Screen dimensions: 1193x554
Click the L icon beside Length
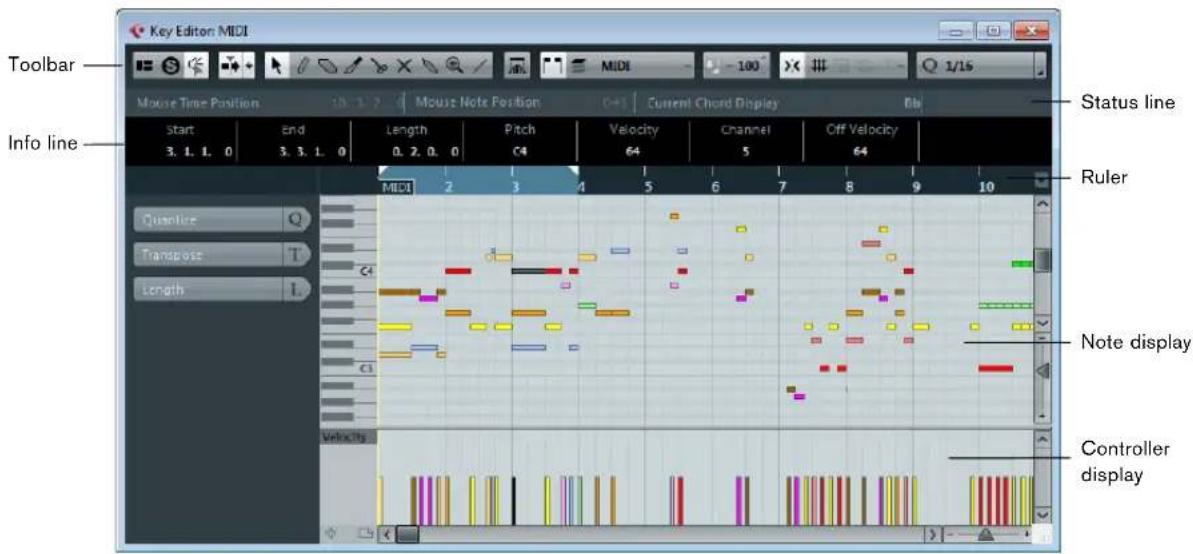click(x=297, y=290)
